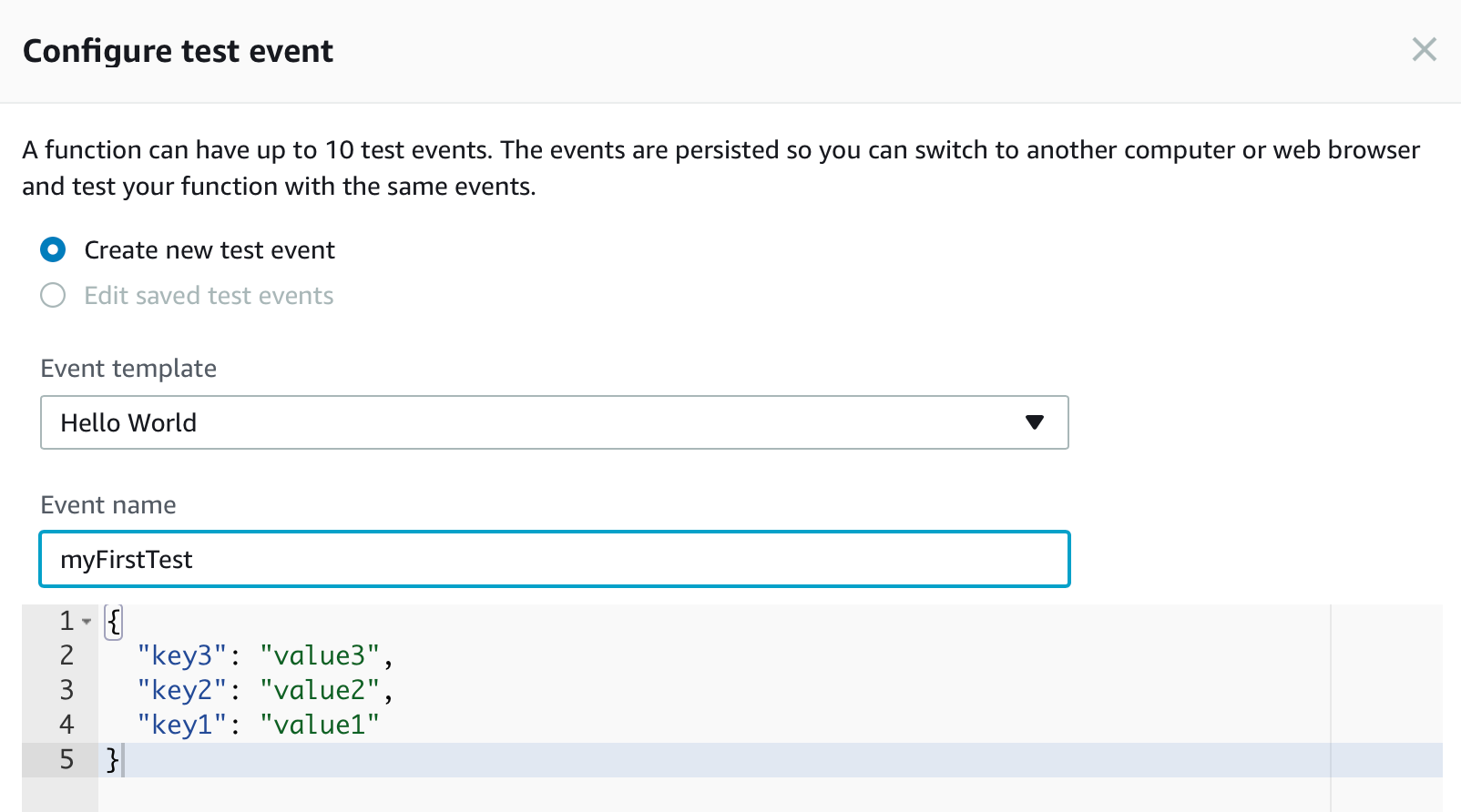1461x812 pixels.
Task: Click line number 3 in editor gutter
Action: click(x=66, y=689)
